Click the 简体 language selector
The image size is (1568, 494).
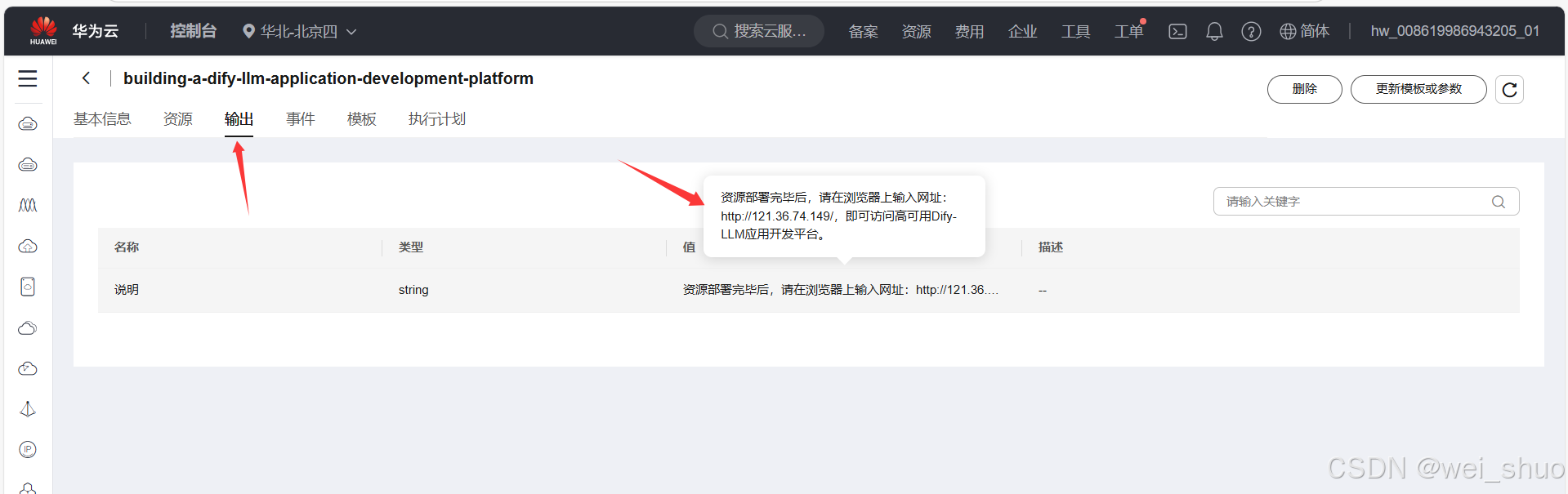pyautogui.click(x=1315, y=31)
